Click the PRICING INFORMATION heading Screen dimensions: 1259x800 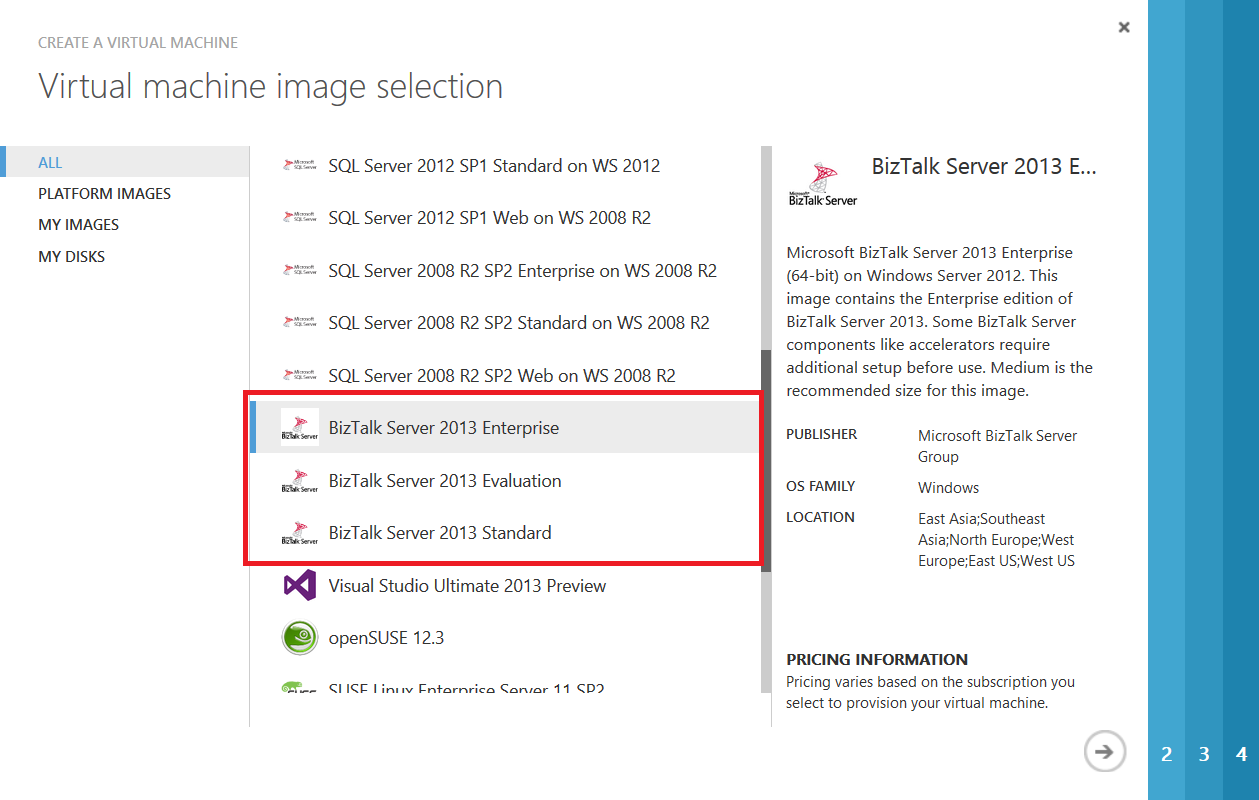(877, 659)
